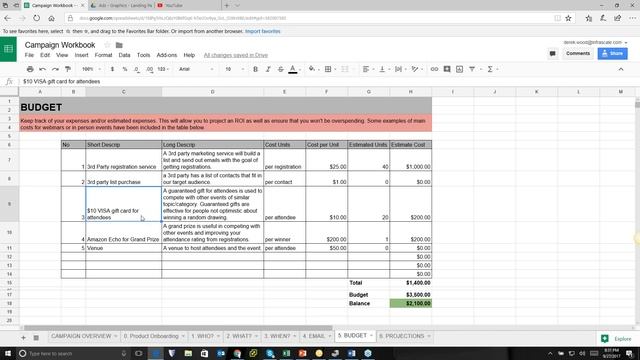
Task: Collapse the toolbar with the up chevron
Action: [x=621, y=69]
